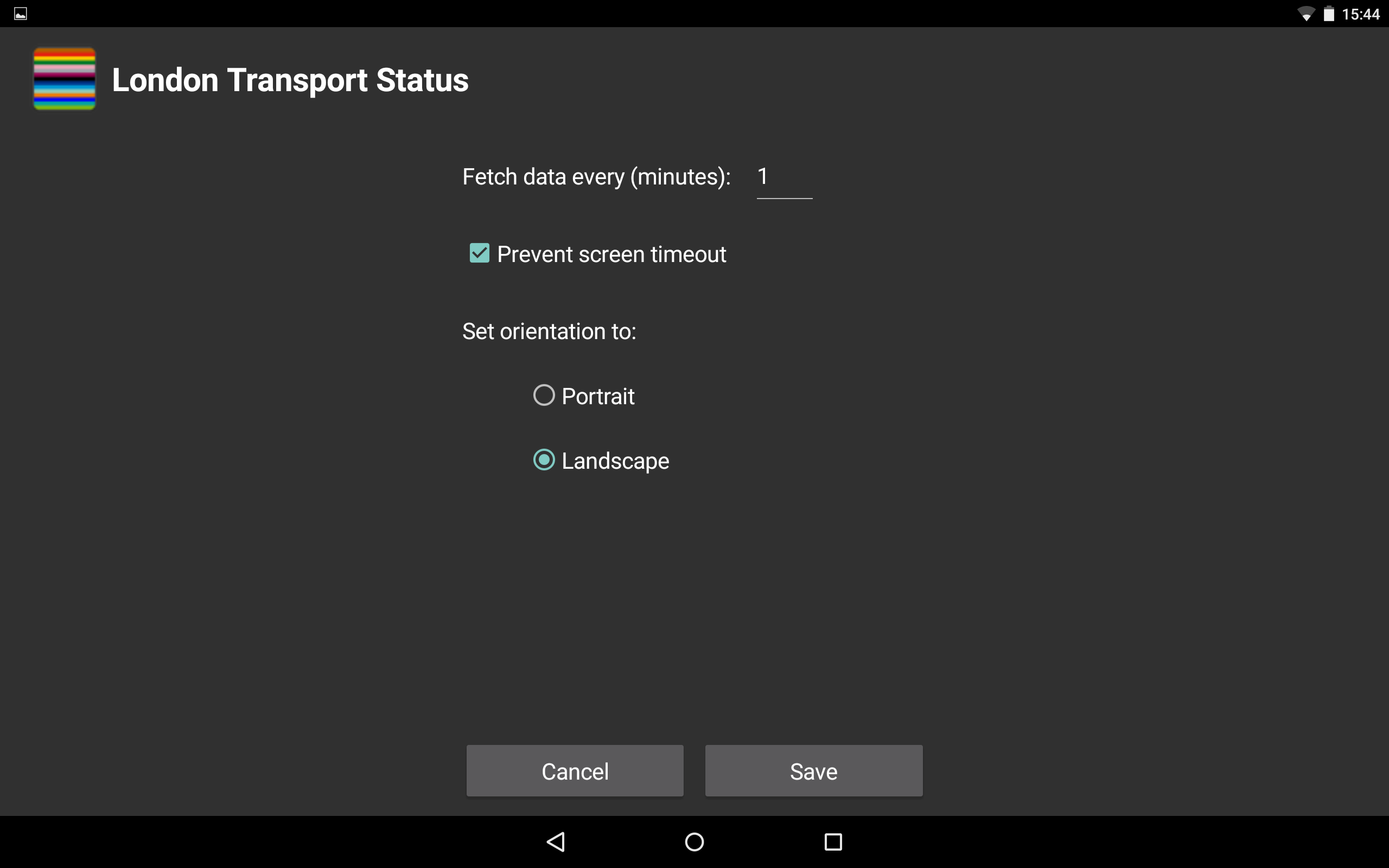The height and width of the screenshot is (868, 1389).
Task: Click the Wi-Fi signal icon
Action: click(1307, 12)
